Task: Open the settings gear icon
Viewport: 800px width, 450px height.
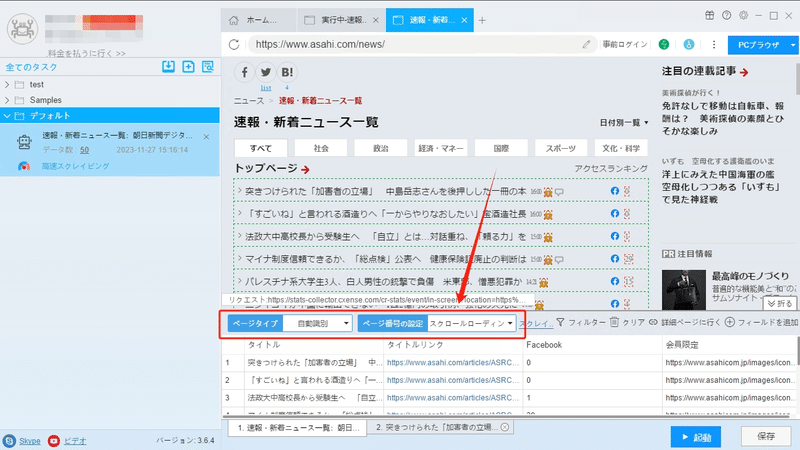Action: click(743, 15)
